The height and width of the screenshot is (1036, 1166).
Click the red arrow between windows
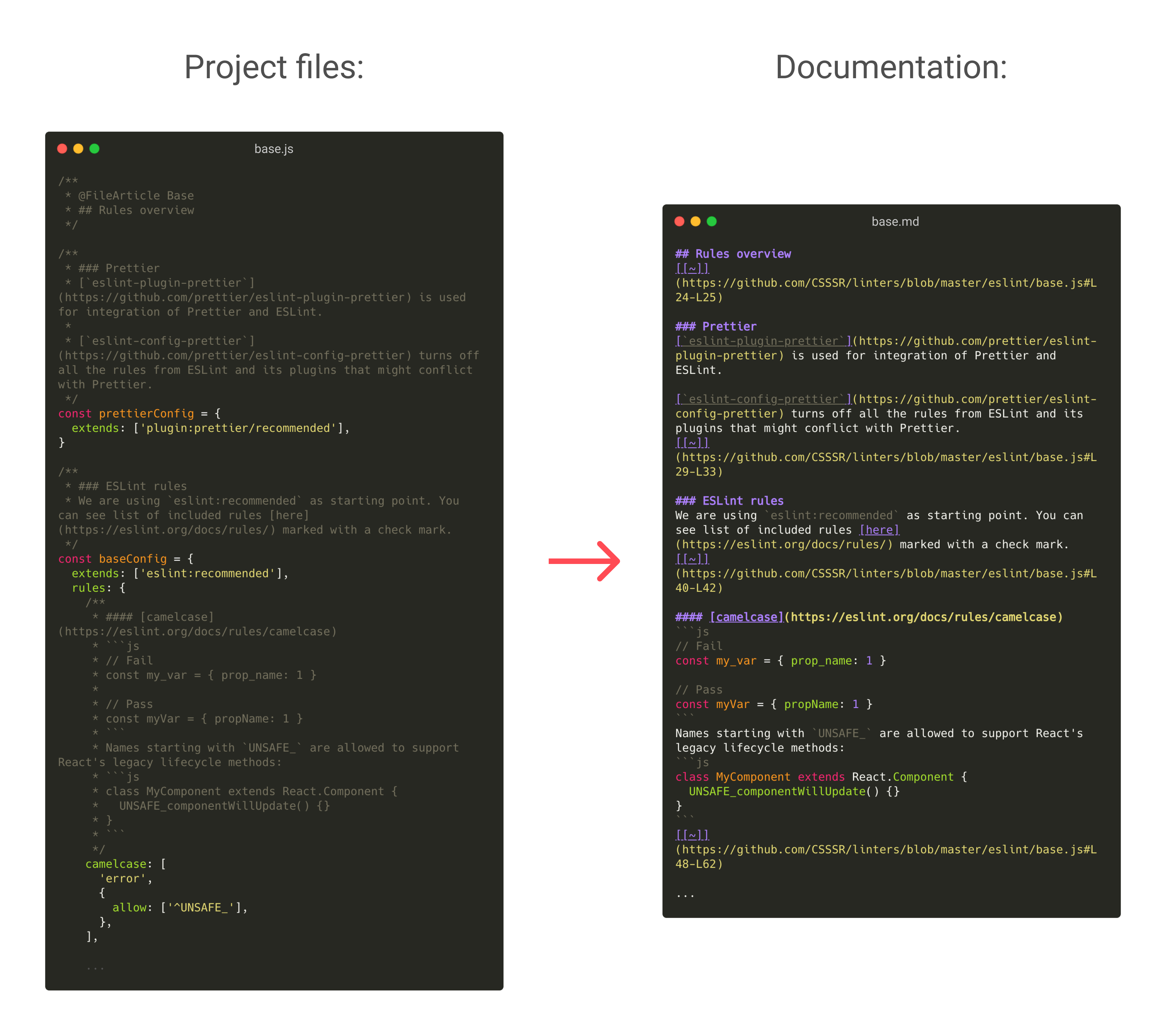coord(584,561)
